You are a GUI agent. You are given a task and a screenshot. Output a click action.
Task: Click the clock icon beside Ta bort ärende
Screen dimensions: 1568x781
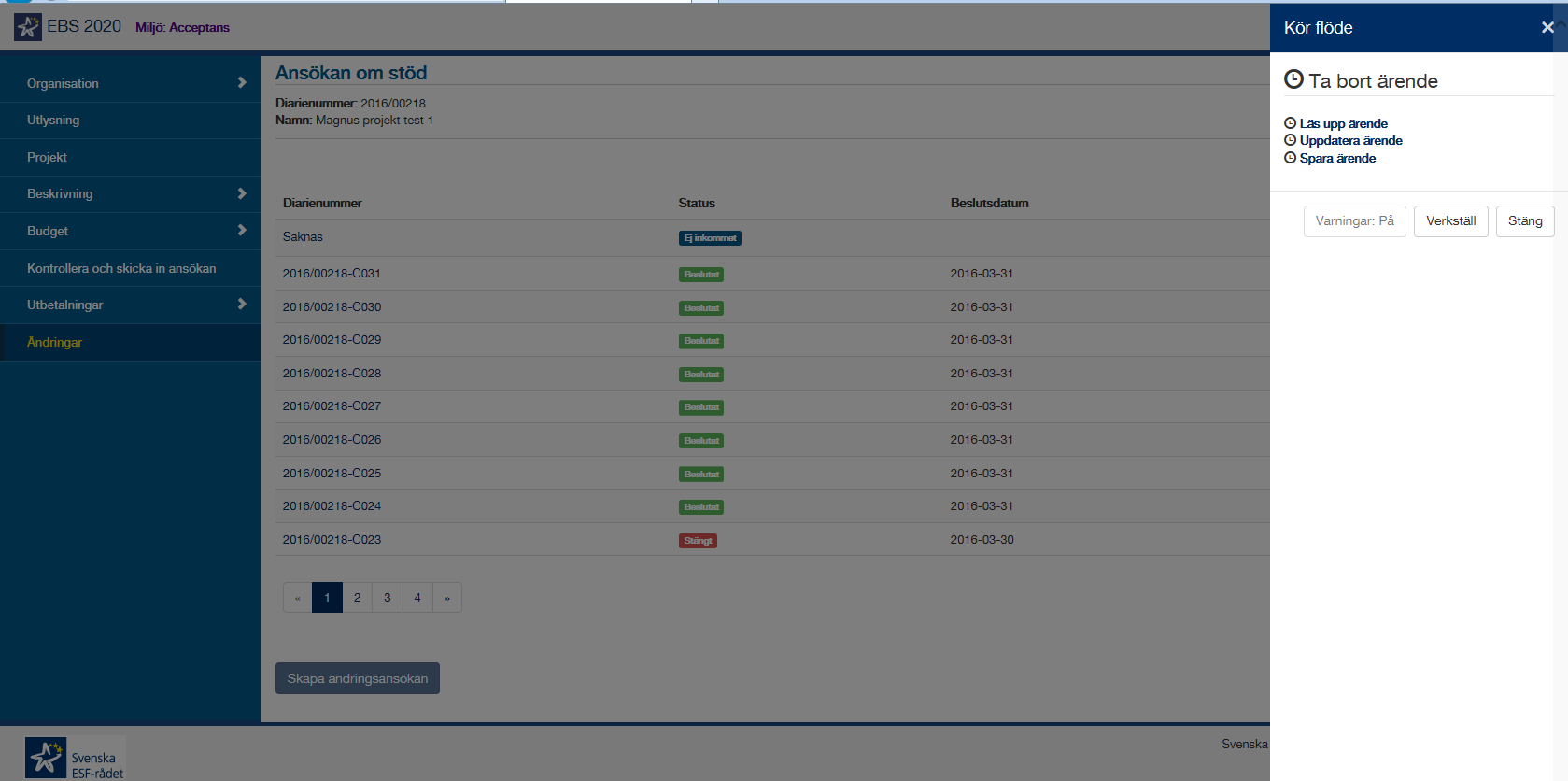[1293, 79]
